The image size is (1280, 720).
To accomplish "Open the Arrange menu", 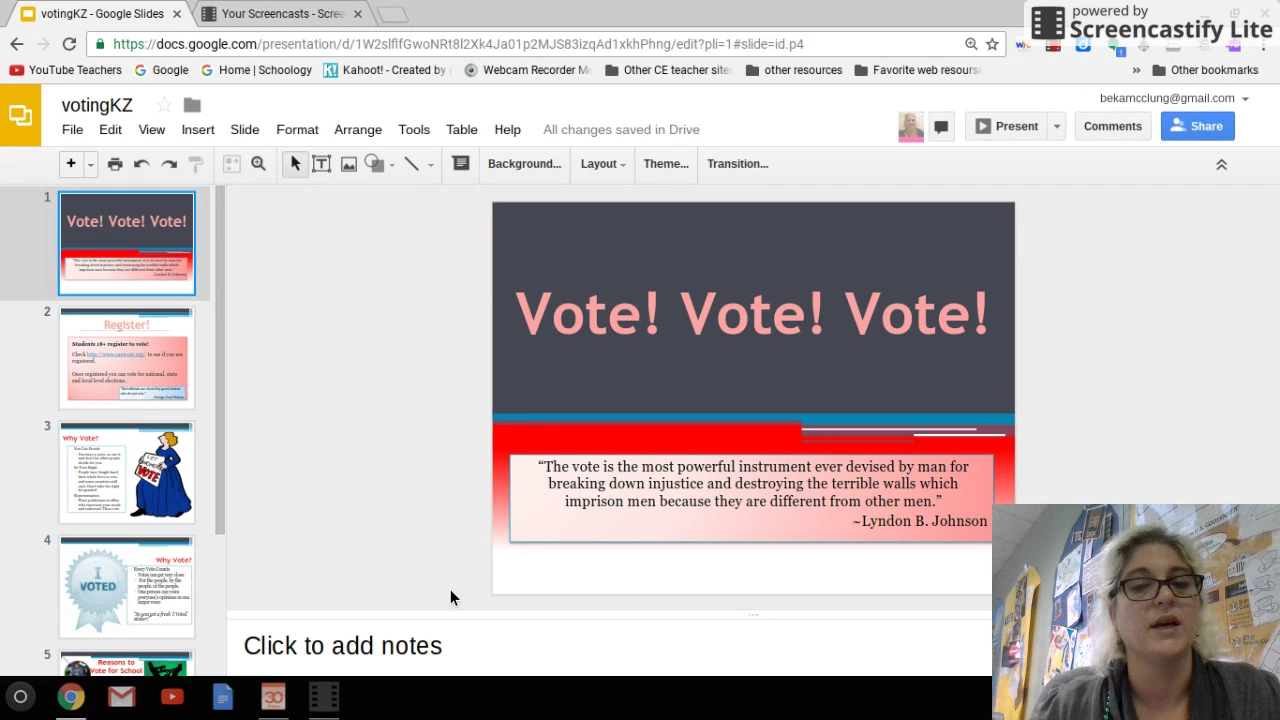I will coord(358,130).
